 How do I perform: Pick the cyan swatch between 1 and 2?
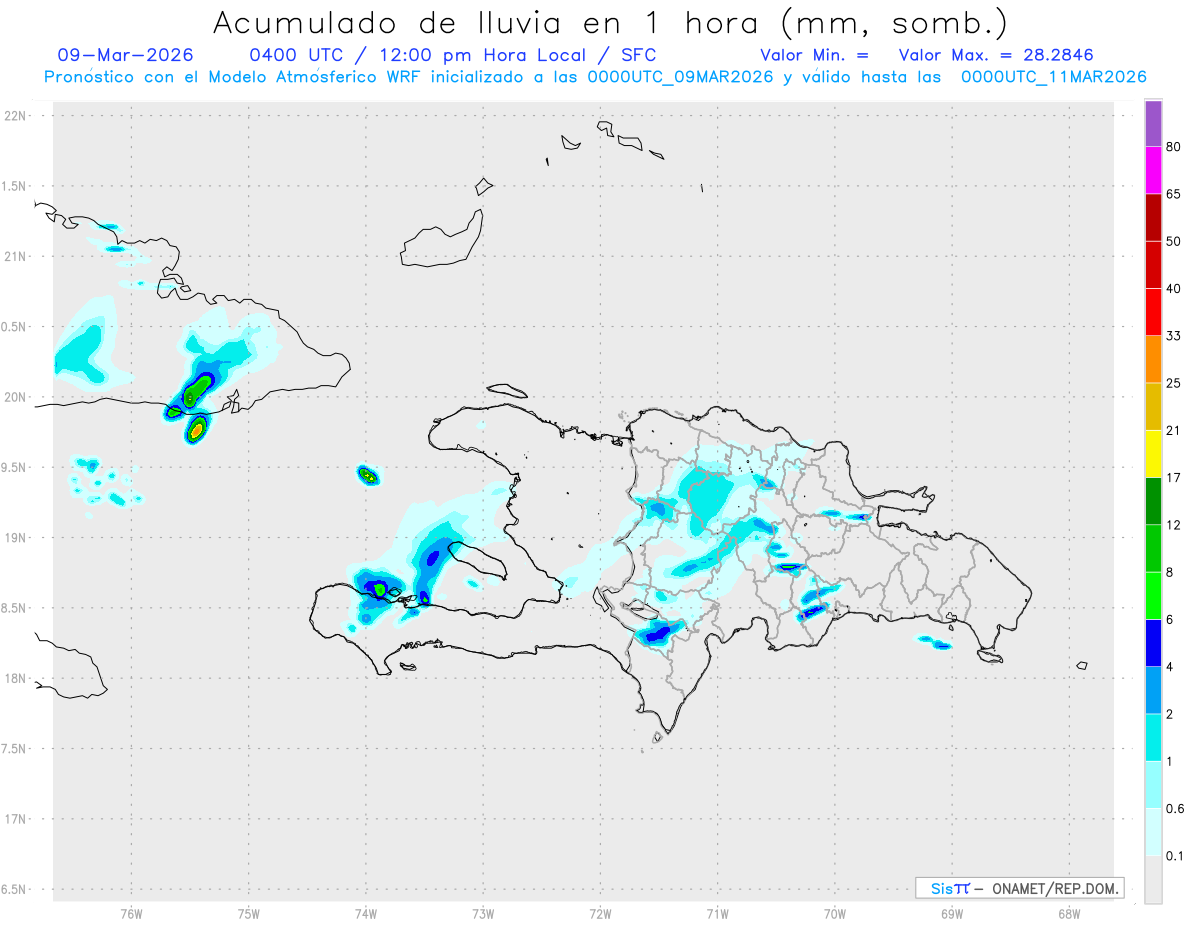point(1153,738)
